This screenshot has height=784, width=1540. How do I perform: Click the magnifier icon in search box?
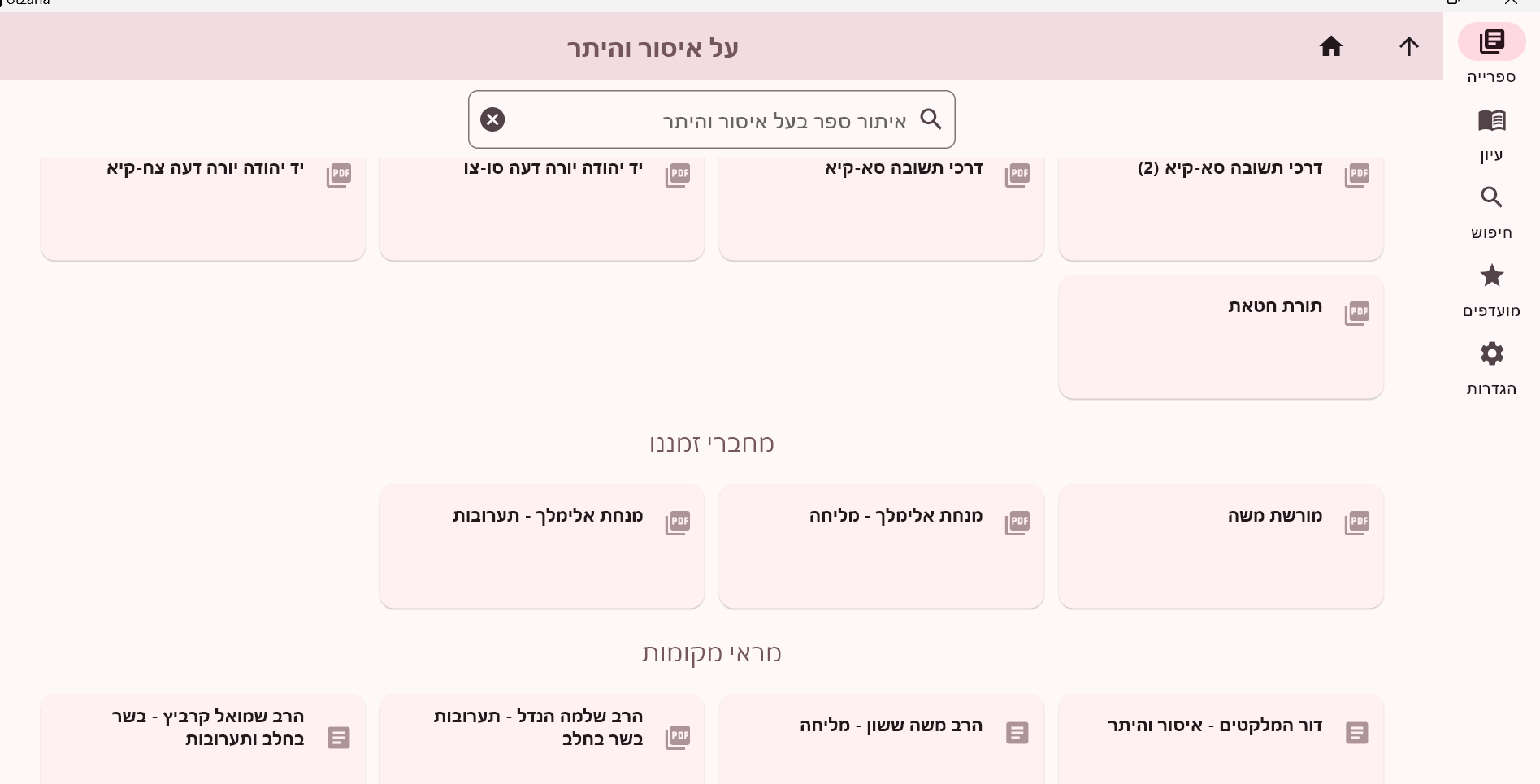(931, 119)
